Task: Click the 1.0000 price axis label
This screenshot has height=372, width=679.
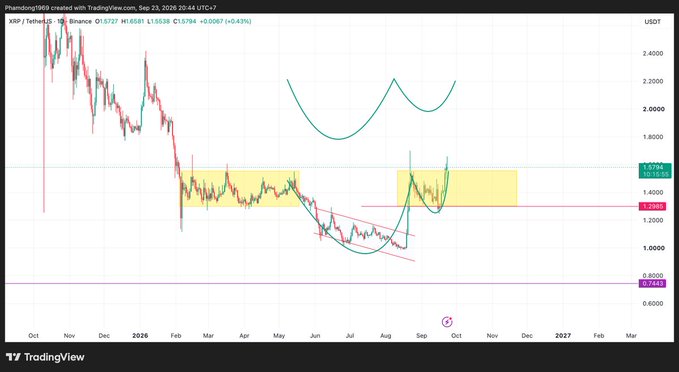Action: click(x=653, y=248)
